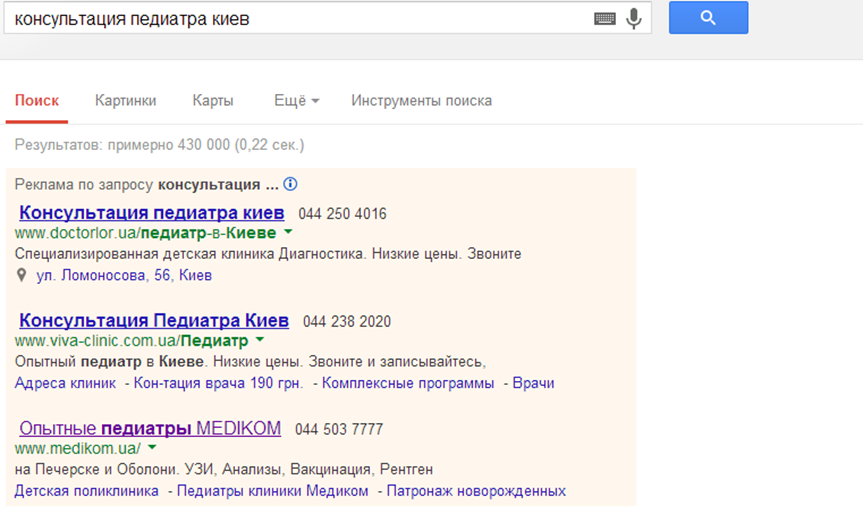Expand dropdown arrow next to viva-clinic.com.ua URL
Screen dimensions: 863x514
[x=260, y=340]
